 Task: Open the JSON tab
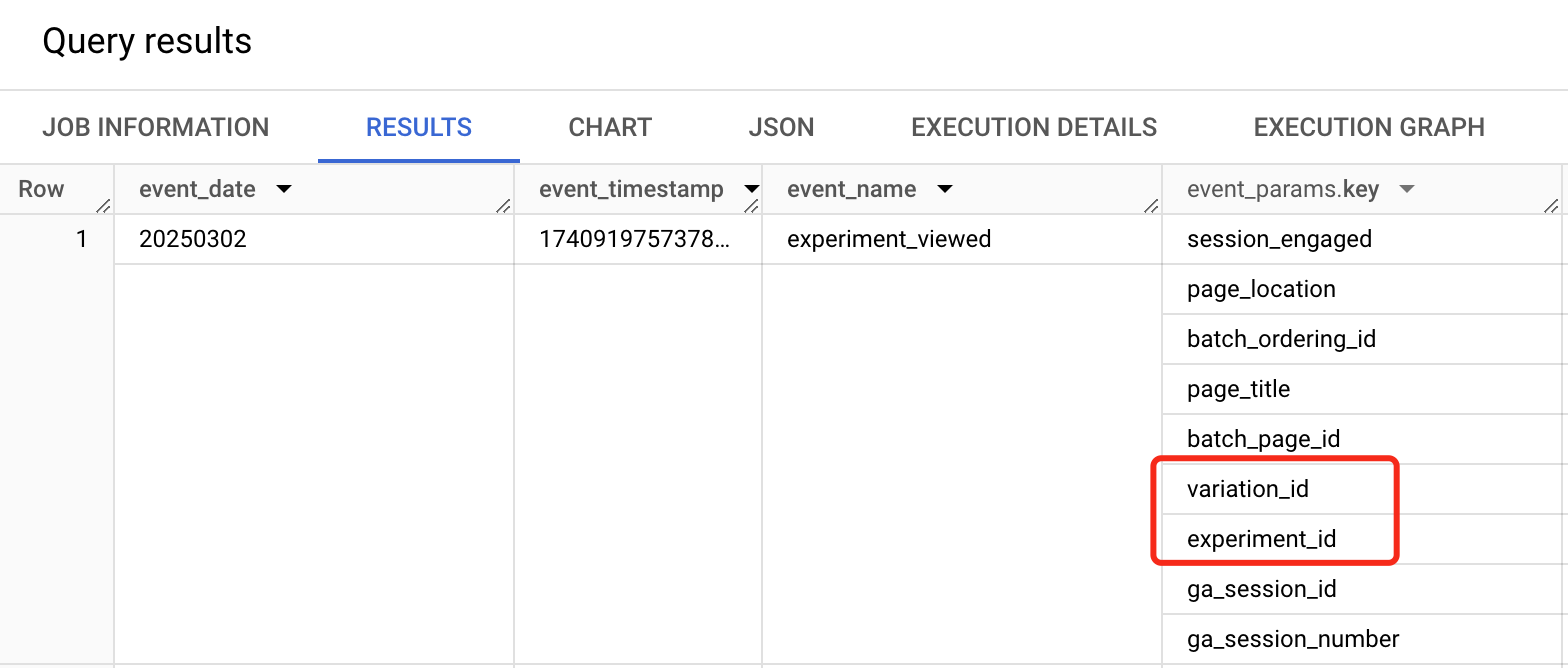pyautogui.click(x=781, y=128)
